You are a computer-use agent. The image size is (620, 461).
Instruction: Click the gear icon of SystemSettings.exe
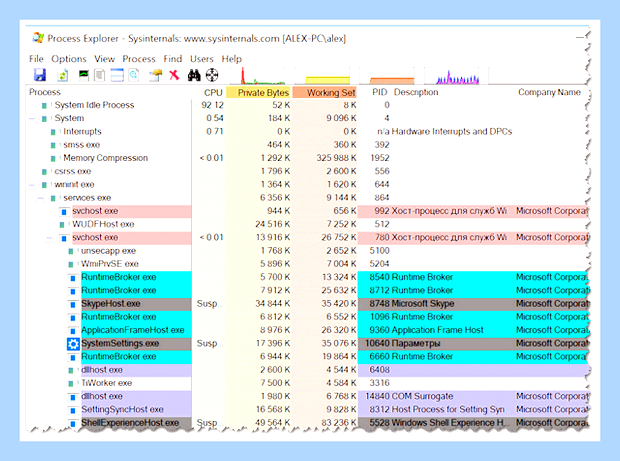(73, 344)
